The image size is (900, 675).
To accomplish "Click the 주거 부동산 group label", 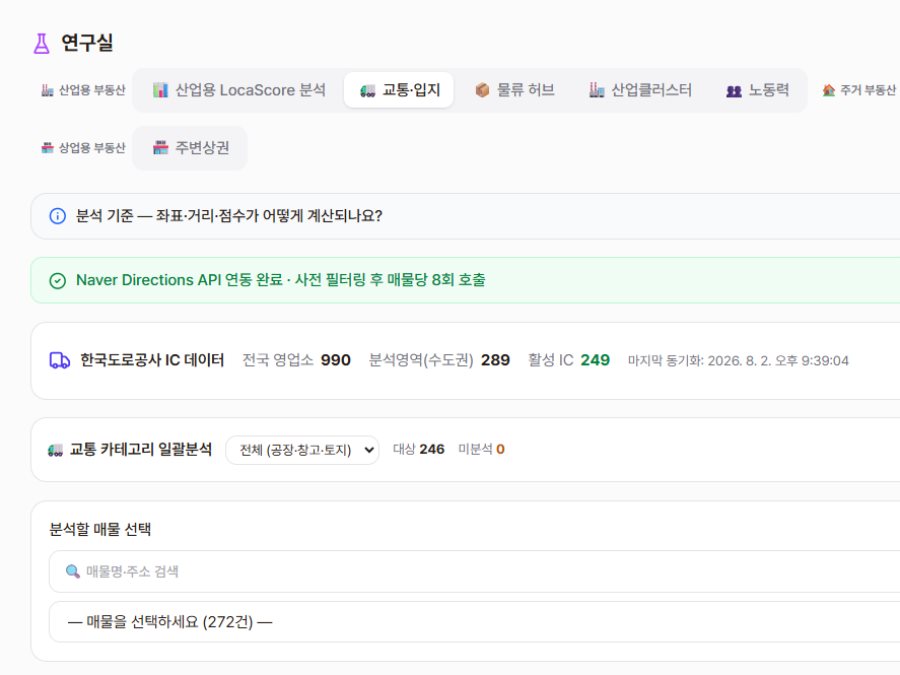I will 867,90.
